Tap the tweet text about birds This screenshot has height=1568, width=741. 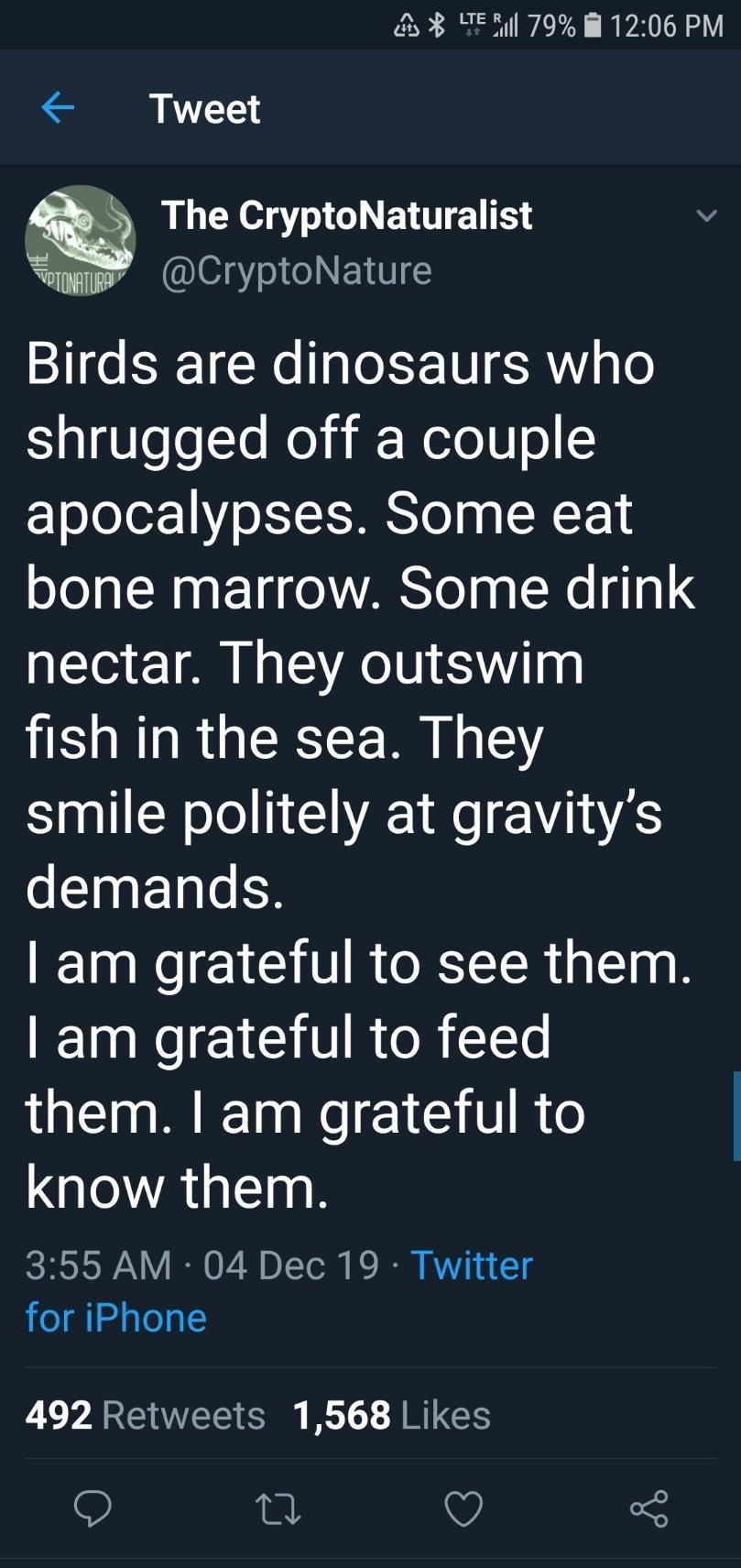(357, 774)
